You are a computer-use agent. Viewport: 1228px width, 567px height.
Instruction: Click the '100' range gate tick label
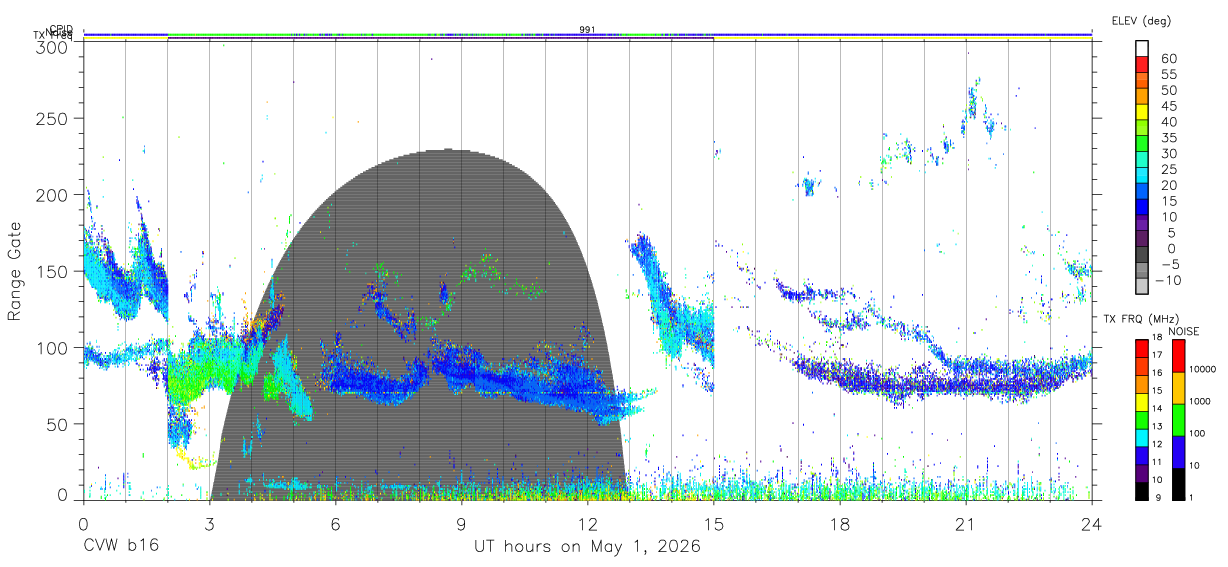[54, 347]
